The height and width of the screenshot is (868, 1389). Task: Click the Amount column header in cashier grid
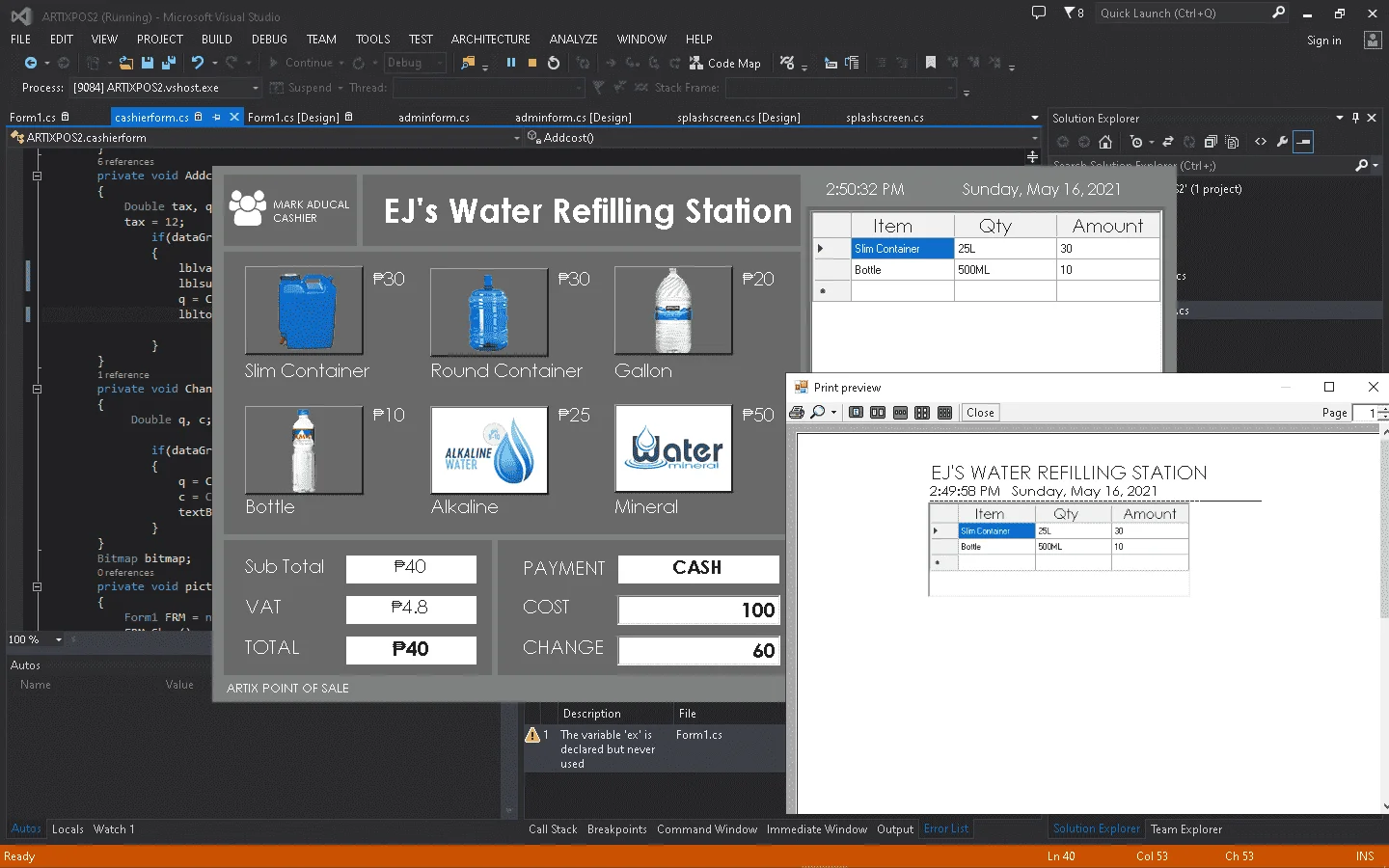coord(1108,226)
